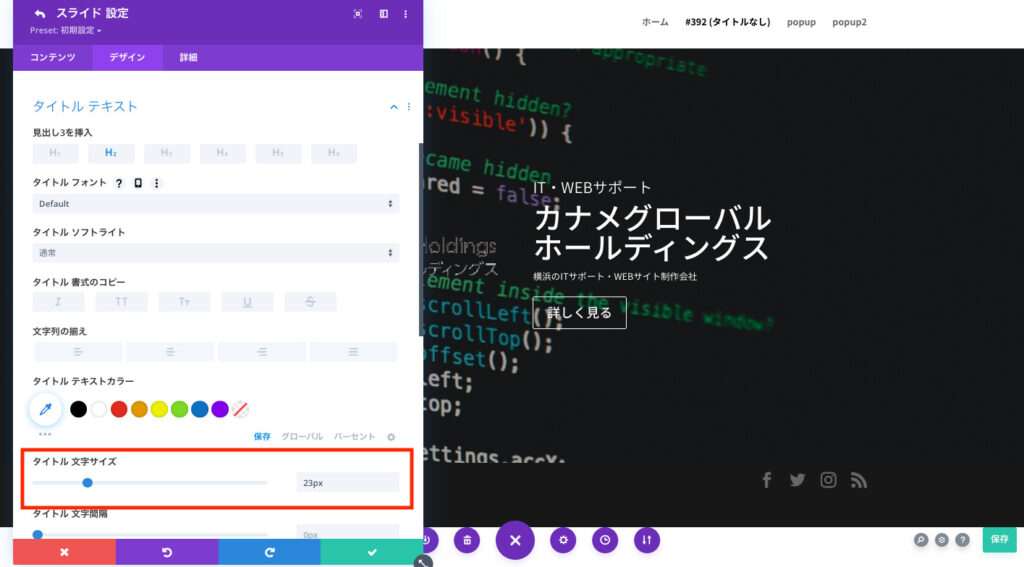Viewport: 1024px width, 567px height.
Task: Click the タイトル 文字サイズ slider handle
Action: tap(88, 483)
